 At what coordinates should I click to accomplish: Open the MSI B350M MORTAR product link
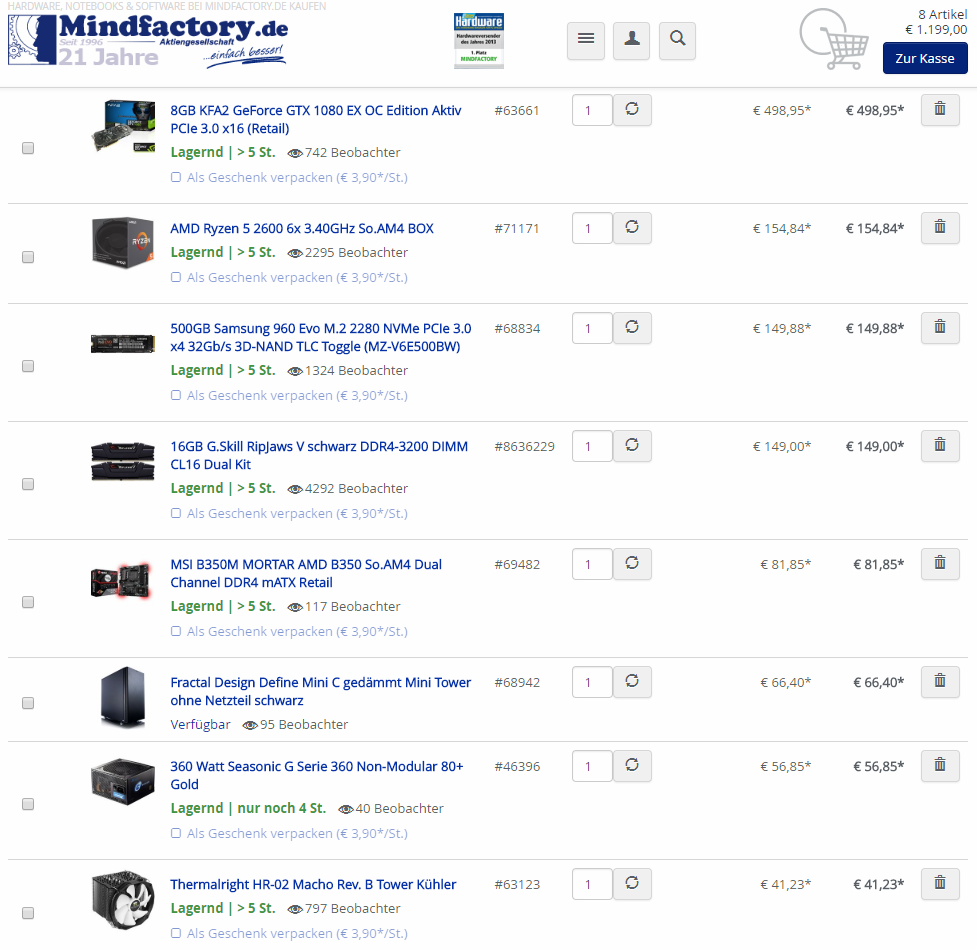[x=306, y=573]
